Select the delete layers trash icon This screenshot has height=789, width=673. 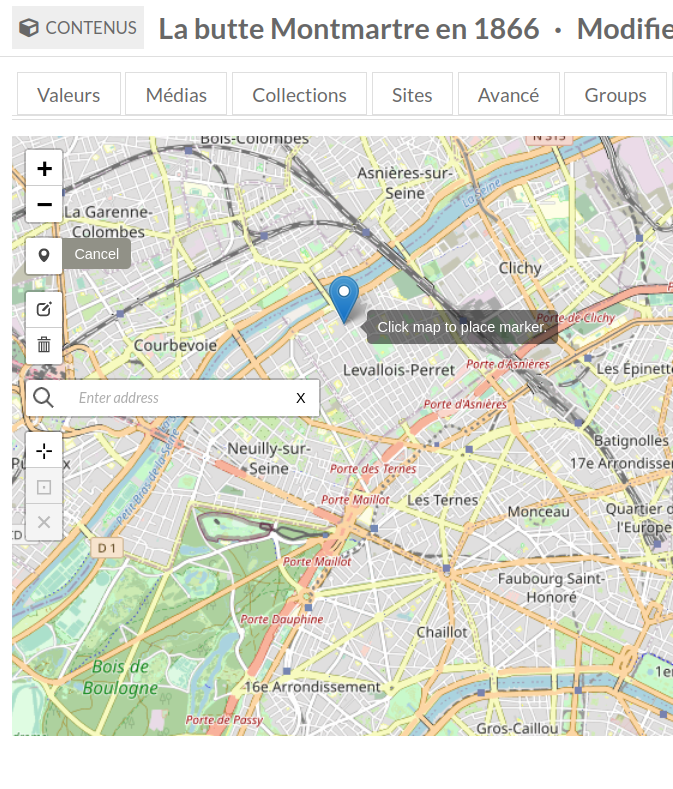point(44,345)
